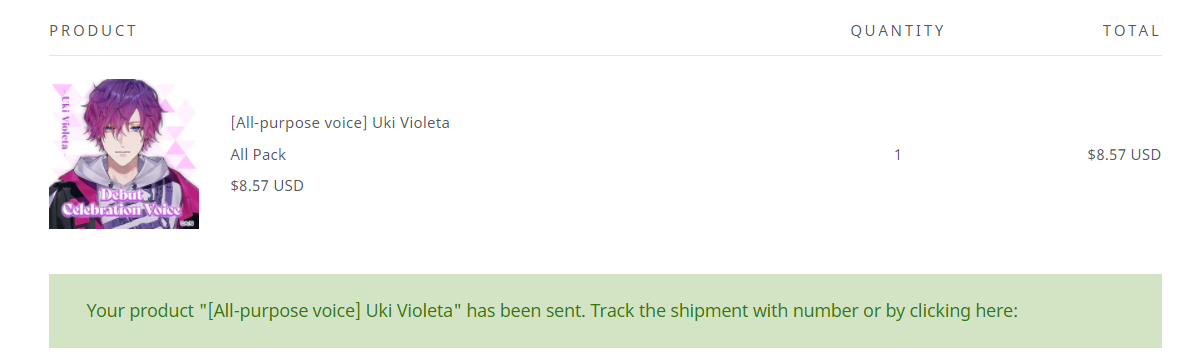Click the unit price below All Pack
The width and height of the screenshot is (1184, 361).
(267, 186)
